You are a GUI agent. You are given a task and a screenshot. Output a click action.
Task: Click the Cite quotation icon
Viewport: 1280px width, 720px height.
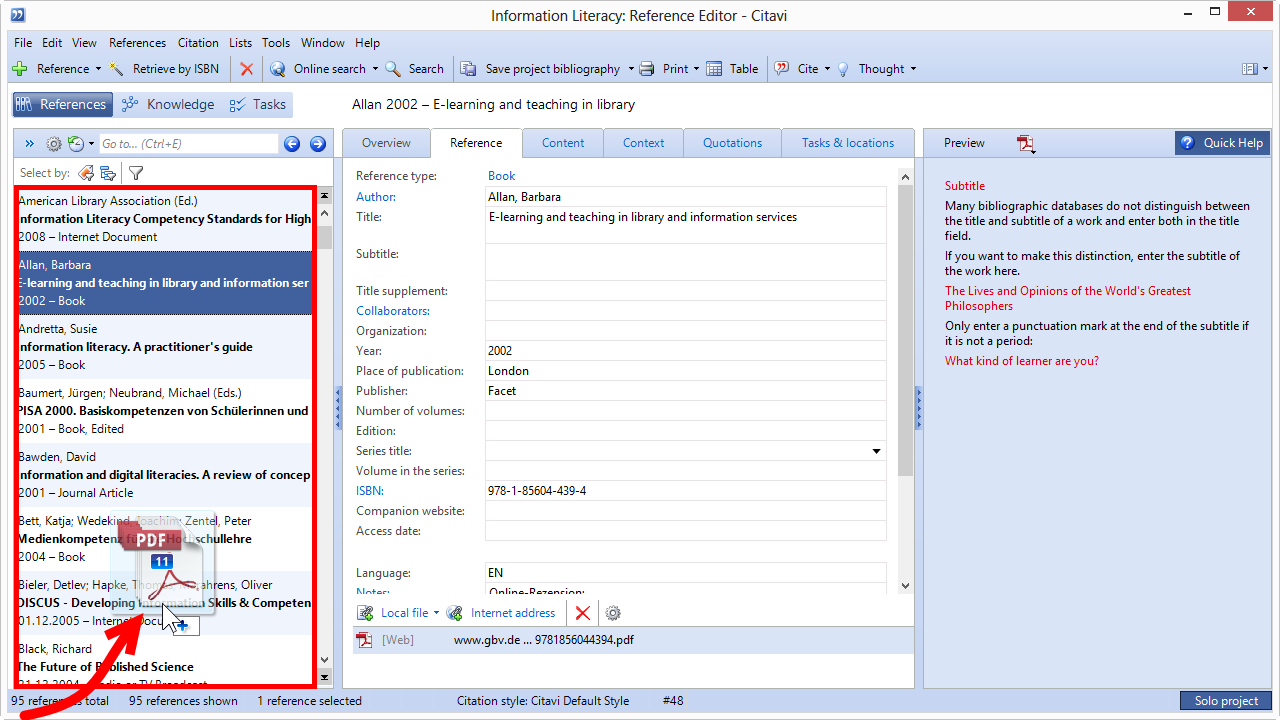tap(782, 69)
